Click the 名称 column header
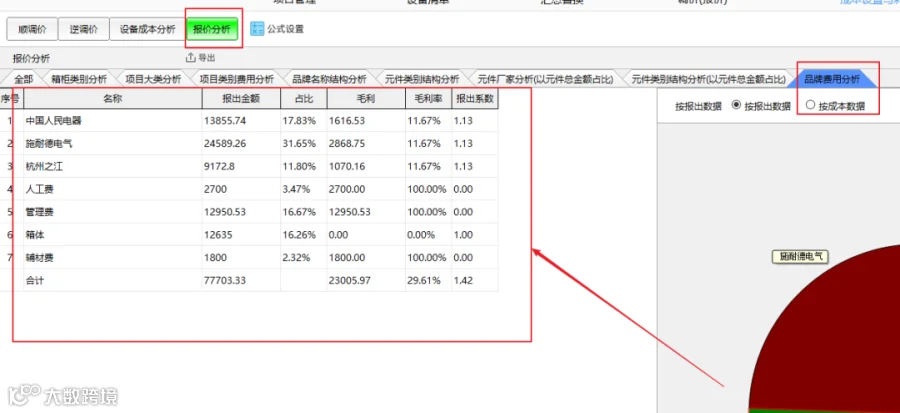The height and width of the screenshot is (413, 900). [x=112, y=99]
